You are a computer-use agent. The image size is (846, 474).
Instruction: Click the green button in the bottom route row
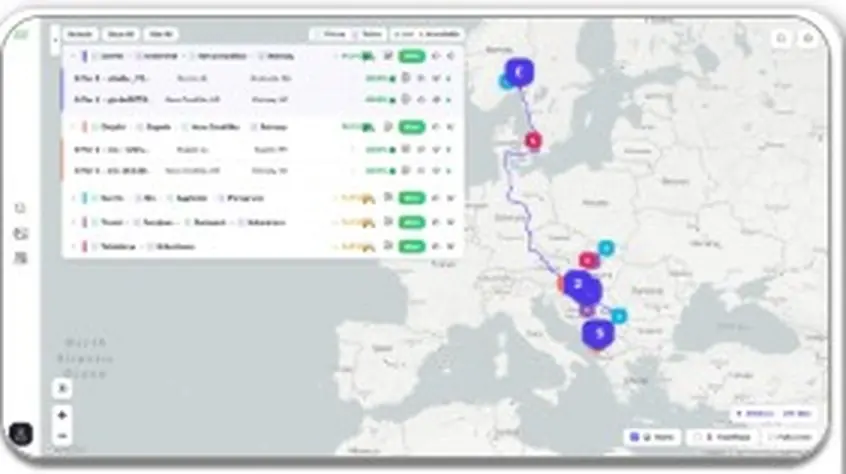(412, 246)
